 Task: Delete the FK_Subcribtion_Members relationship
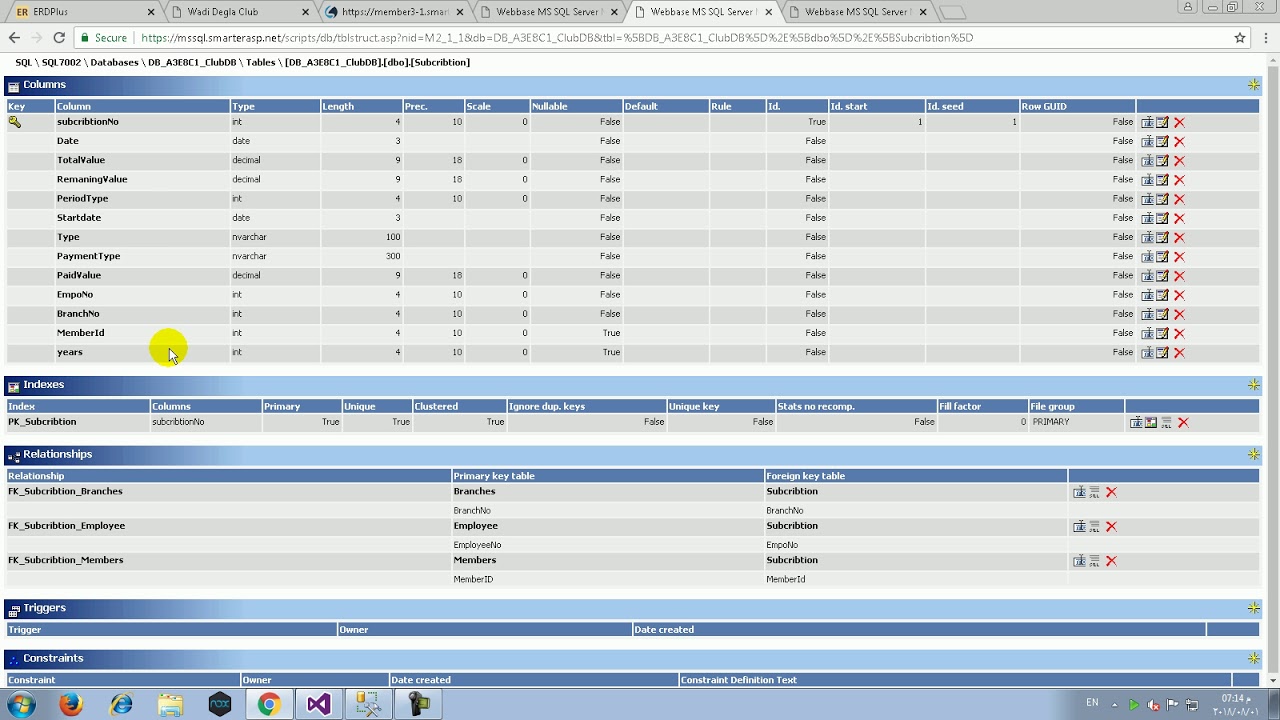pyautogui.click(x=1111, y=561)
